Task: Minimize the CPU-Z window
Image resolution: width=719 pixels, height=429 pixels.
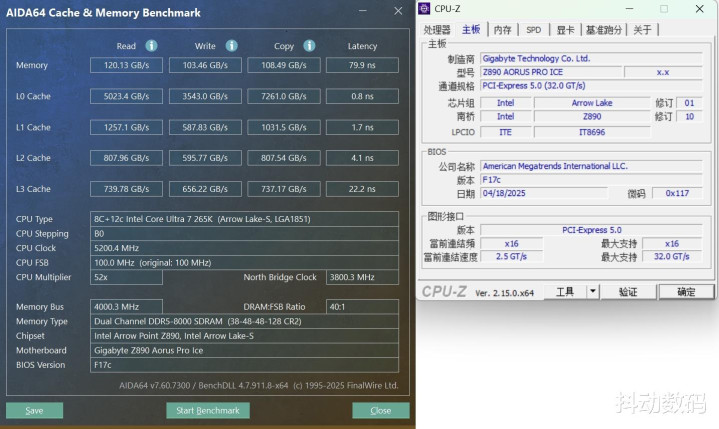Action: coord(630,9)
